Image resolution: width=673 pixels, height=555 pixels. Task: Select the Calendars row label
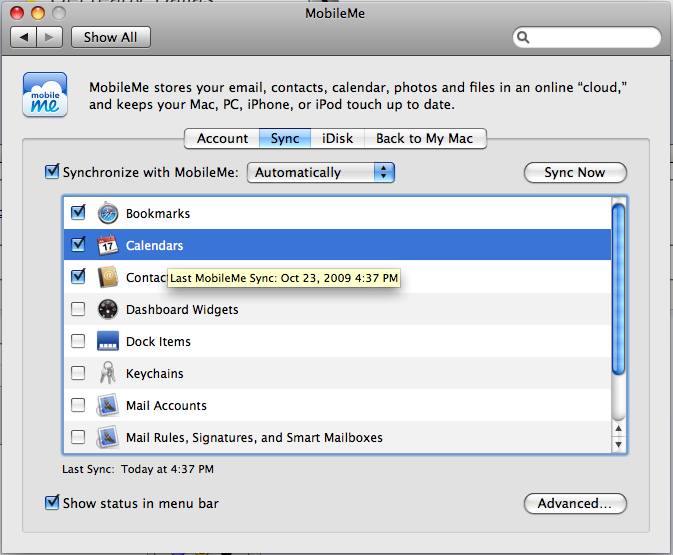click(155, 246)
